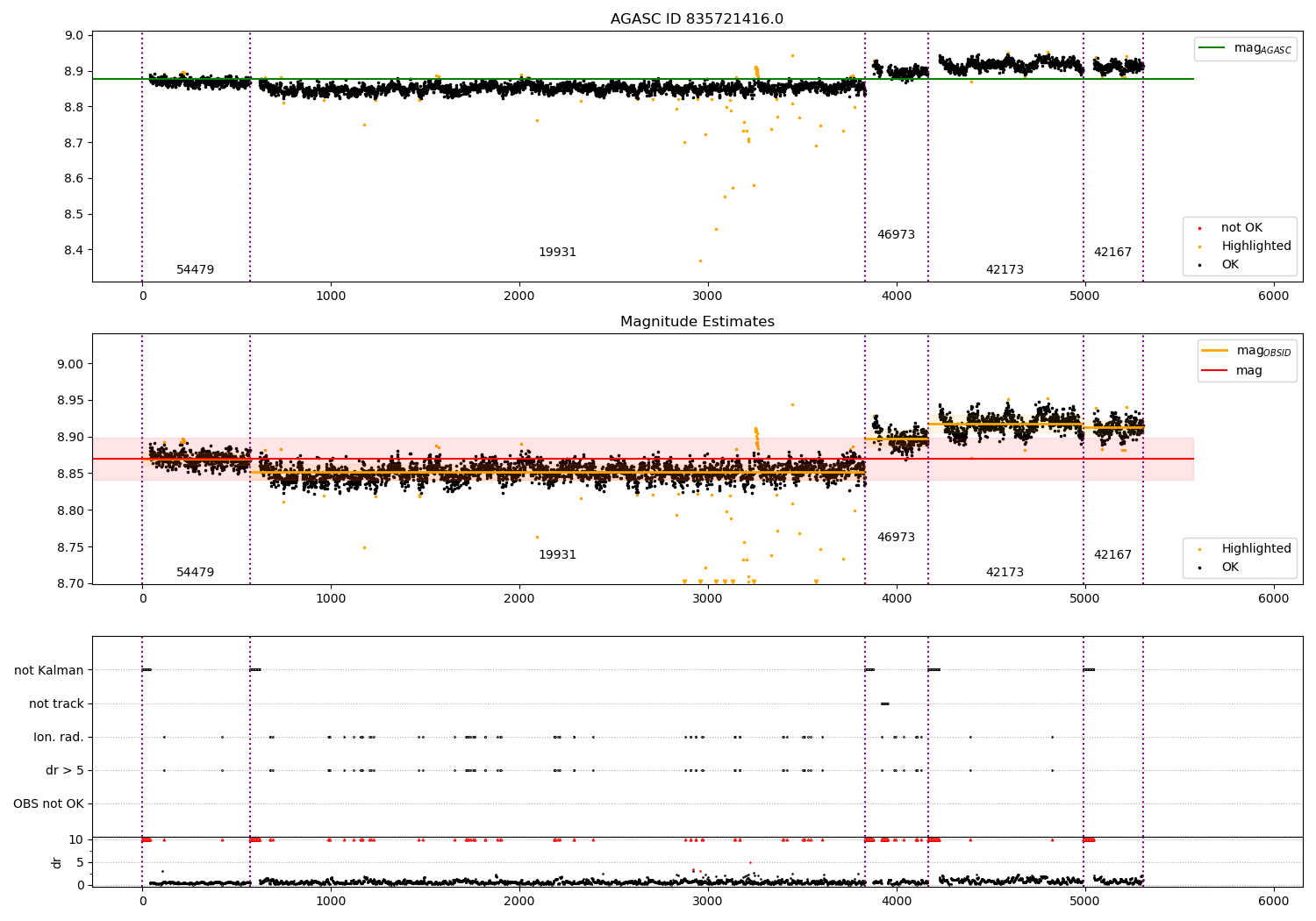This screenshot has width=1316, height=921.
Task: Click OBSID label 54479 in top plot
Action: (195, 270)
